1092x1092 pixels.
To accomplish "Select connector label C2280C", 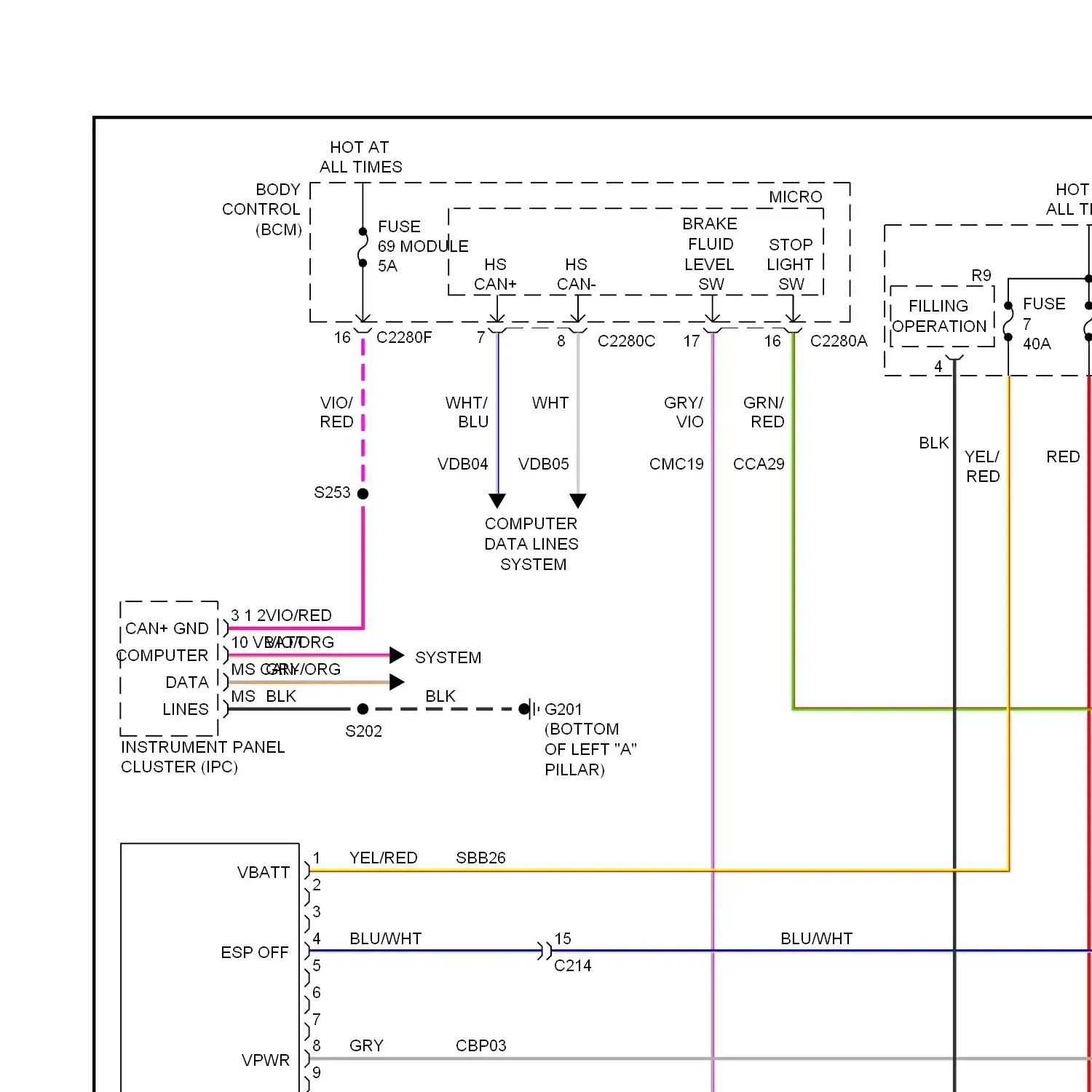I will pyautogui.click(x=626, y=341).
